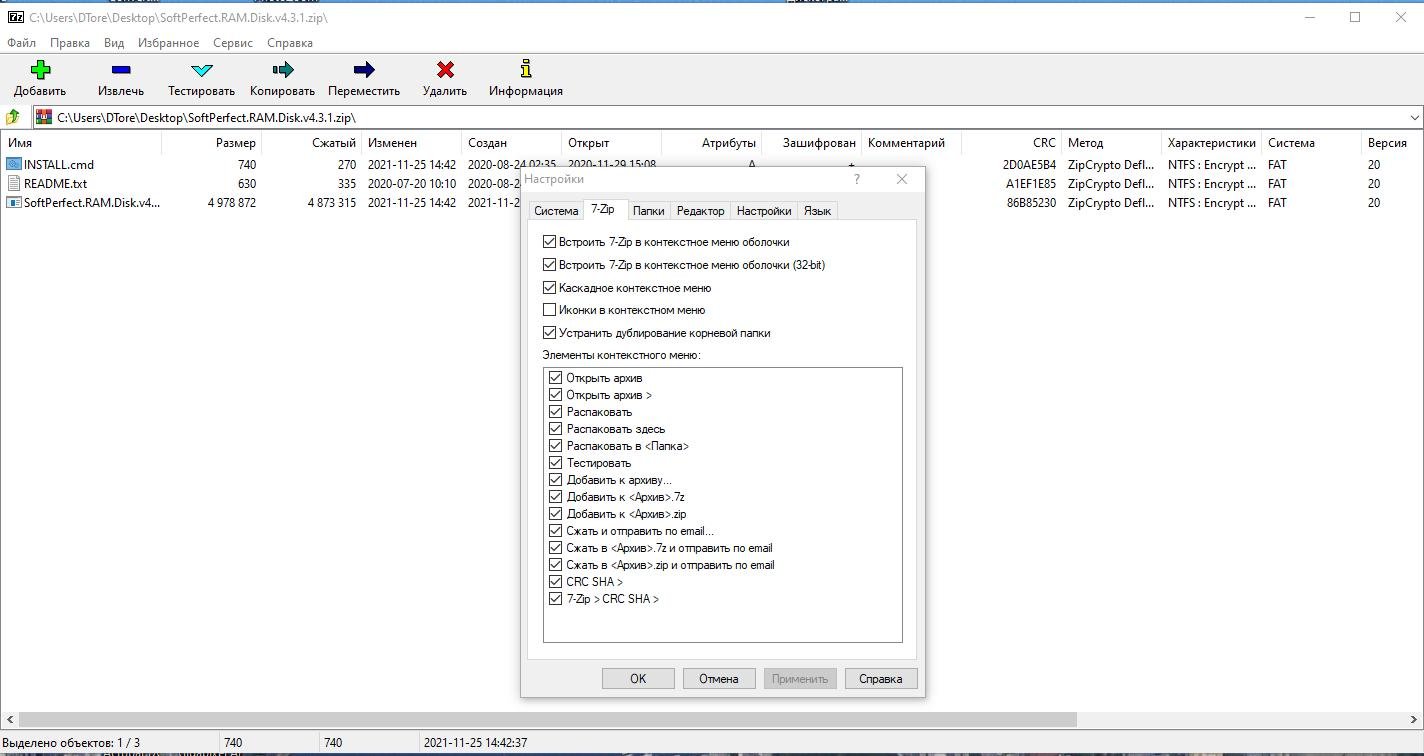Enable Иконки в контекстном меню
1424x756 pixels.
pyautogui.click(x=549, y=310)
